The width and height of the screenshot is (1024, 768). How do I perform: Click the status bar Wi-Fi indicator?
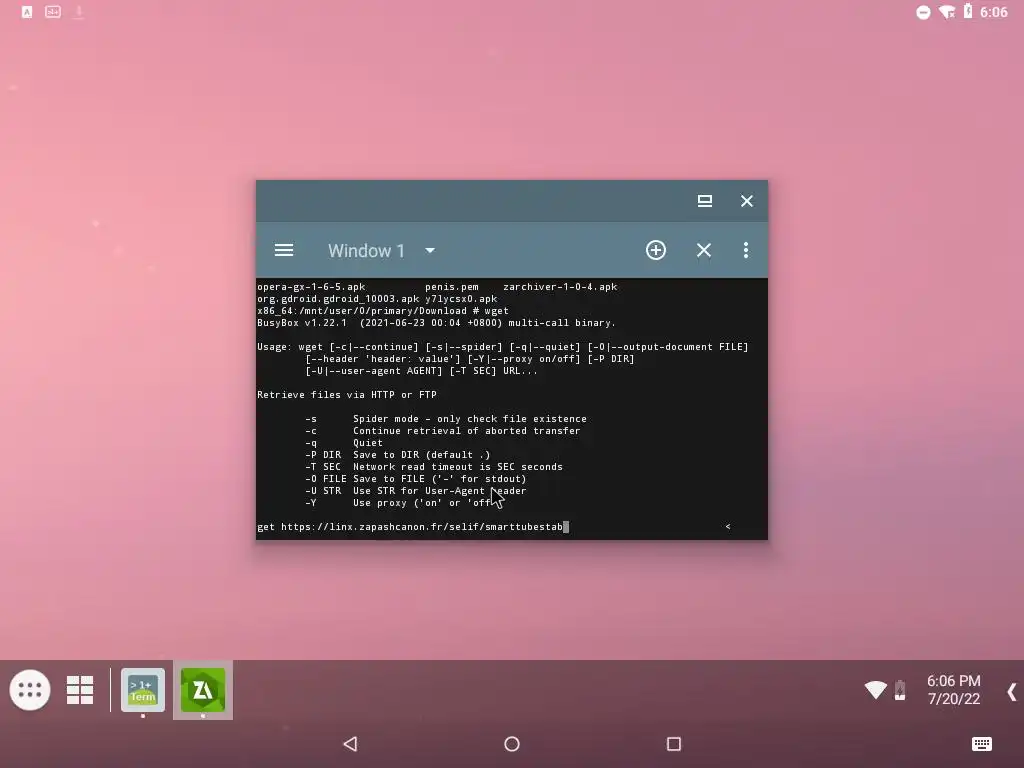(946, 12)
